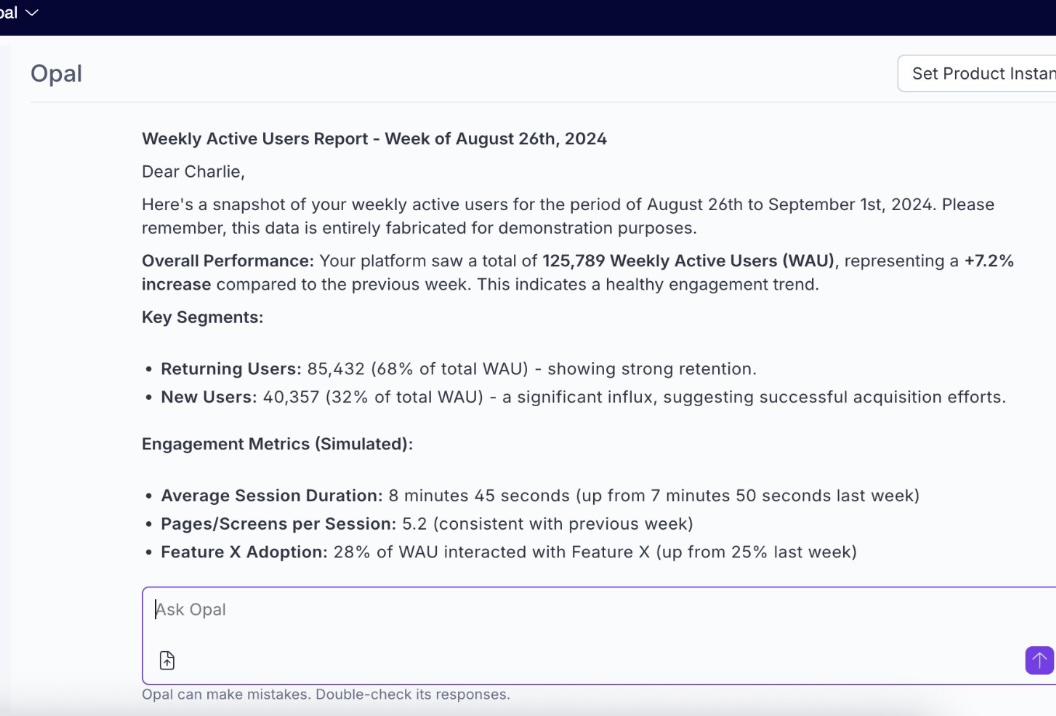Click the purple send arrow button
1056x716 pixels.
1039,660
